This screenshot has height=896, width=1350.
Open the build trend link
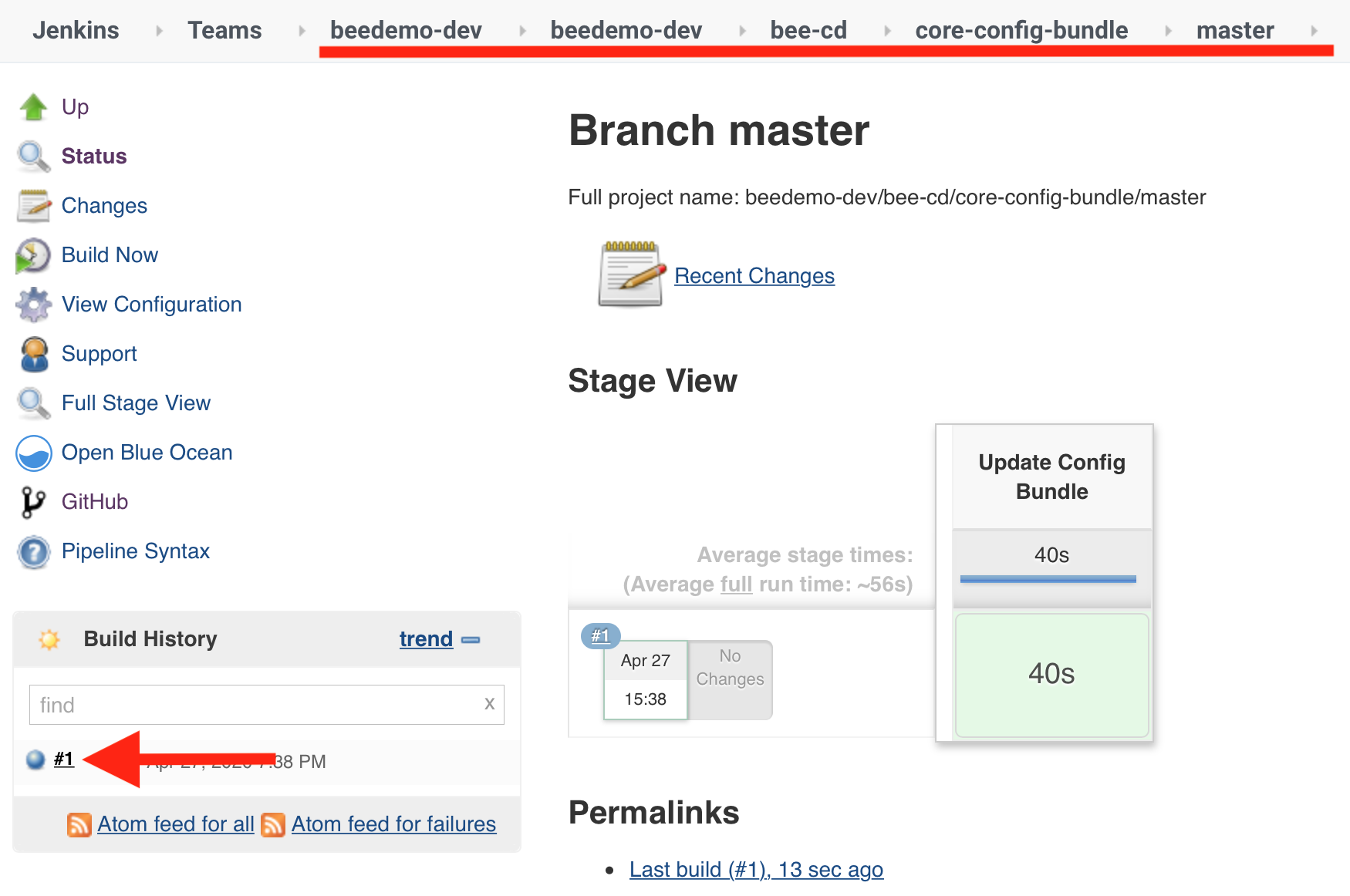click(x=426, y=639)
